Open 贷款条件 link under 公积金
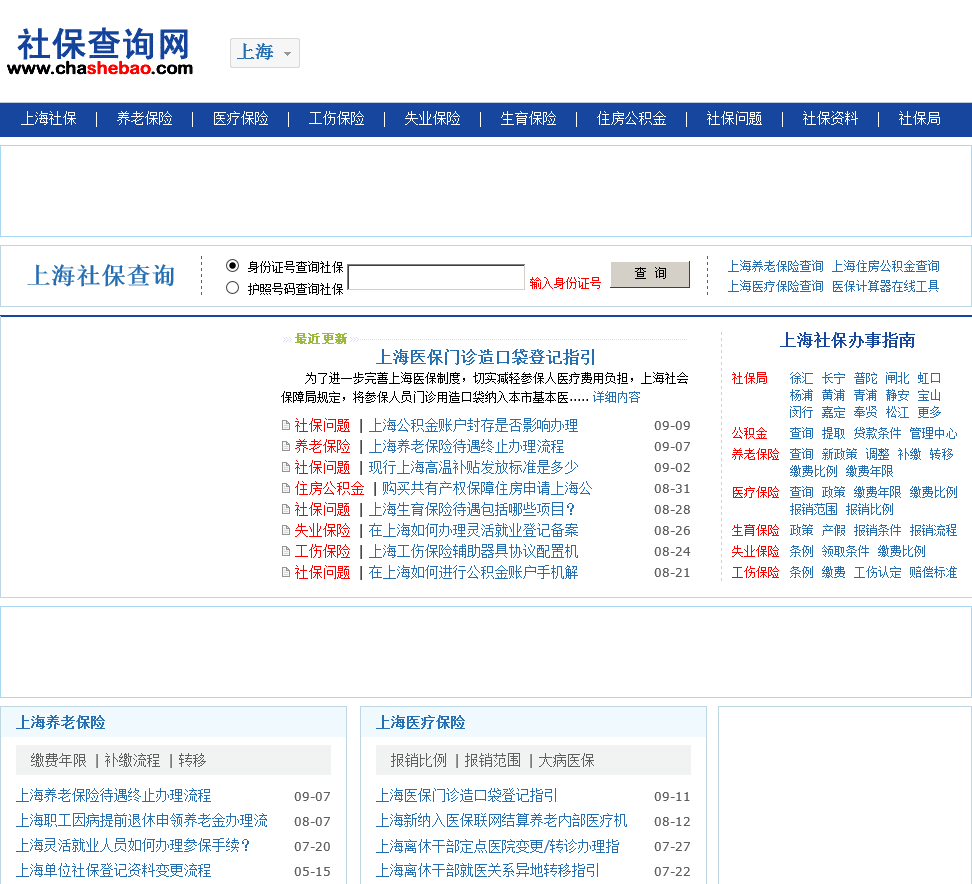972x884 pixels. pos(877,433)
